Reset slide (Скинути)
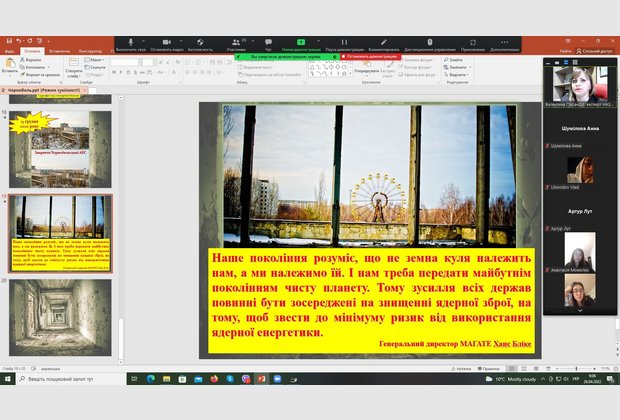620x420 pixels. [x=95, y=67]
